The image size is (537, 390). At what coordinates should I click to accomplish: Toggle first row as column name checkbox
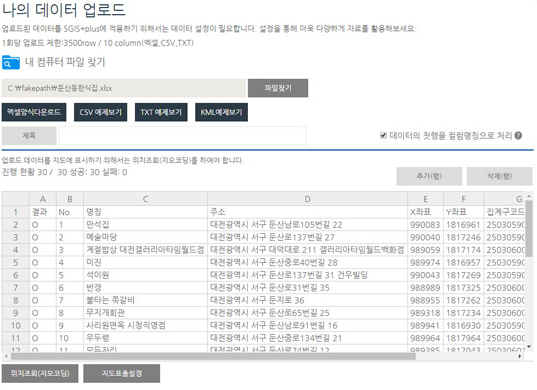point(383,136)
